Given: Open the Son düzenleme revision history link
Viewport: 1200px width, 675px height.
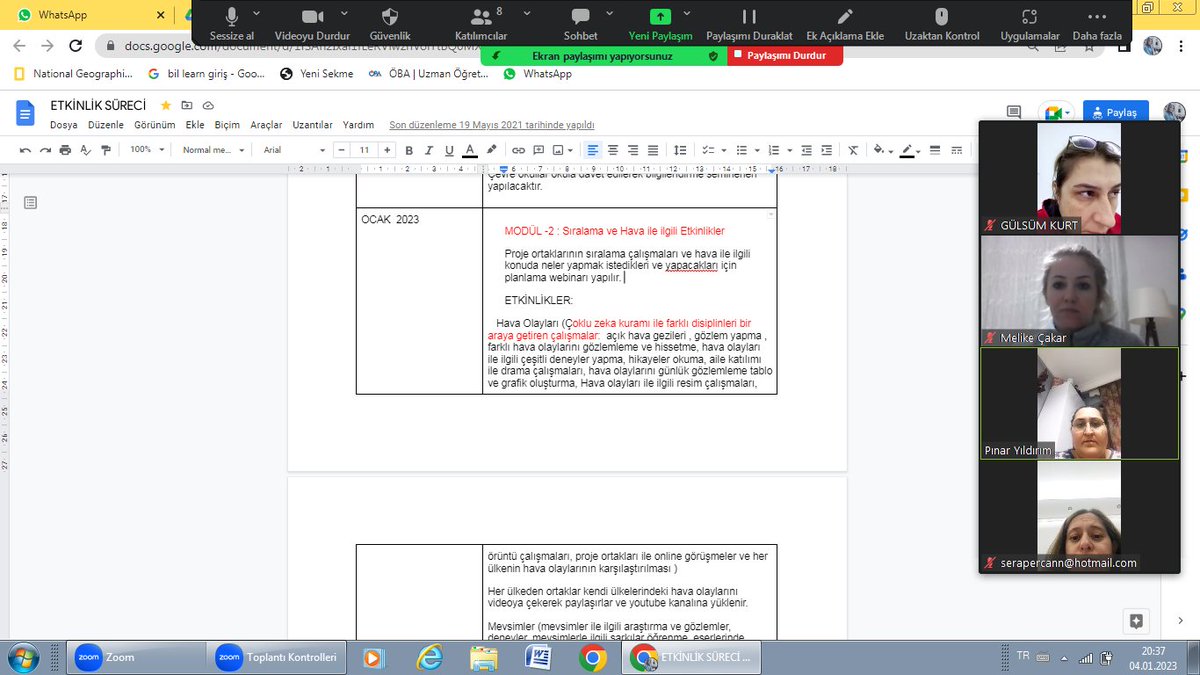Looking at the screenshot, I should [491, 125].
